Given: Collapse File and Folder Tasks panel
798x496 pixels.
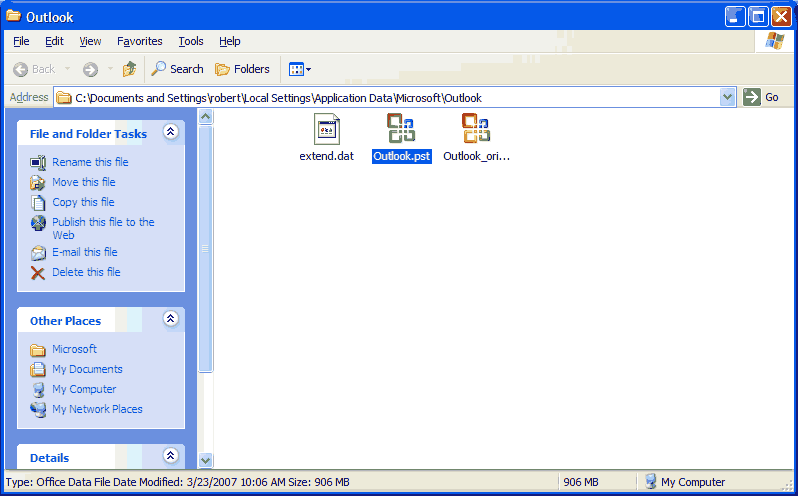Looking at the screenshot, I should pyautogui.click(x=170, y=132).
